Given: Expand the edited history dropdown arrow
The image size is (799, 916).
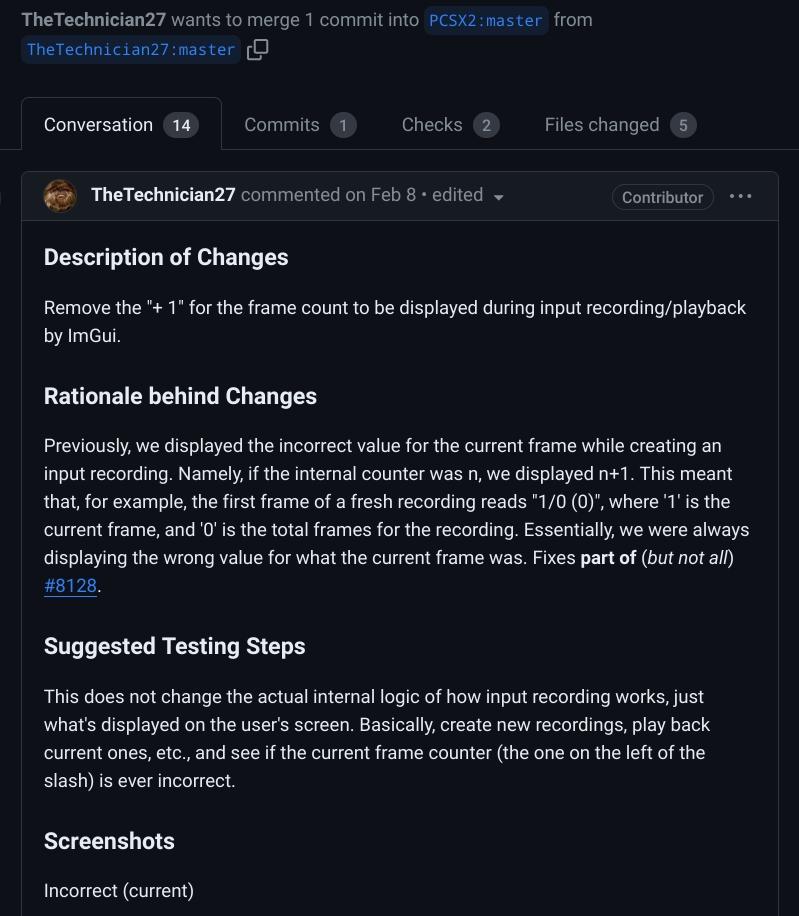Looking at the screenshot, I should click(x=499, y=197).
